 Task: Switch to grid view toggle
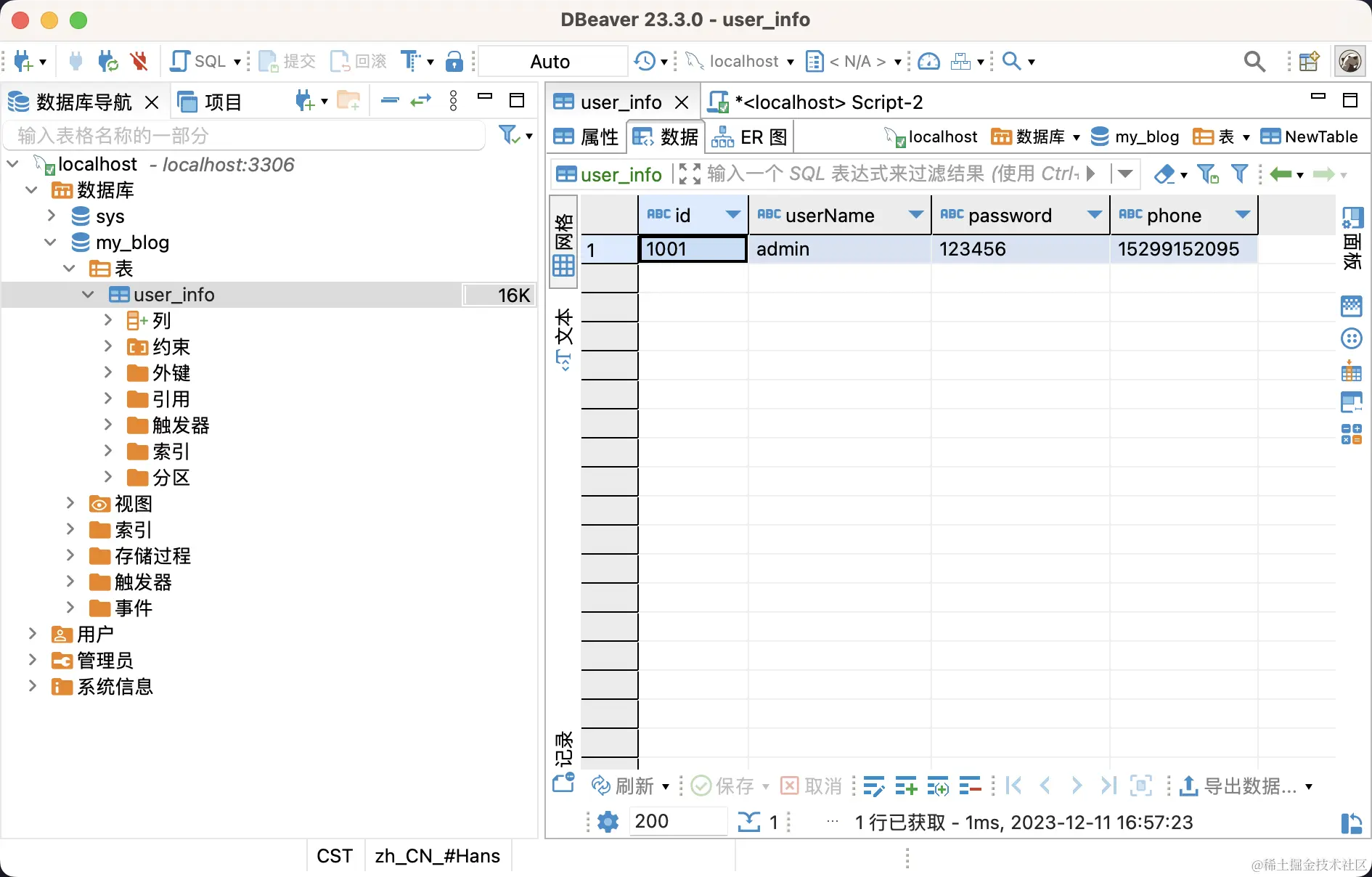(564, 242)
